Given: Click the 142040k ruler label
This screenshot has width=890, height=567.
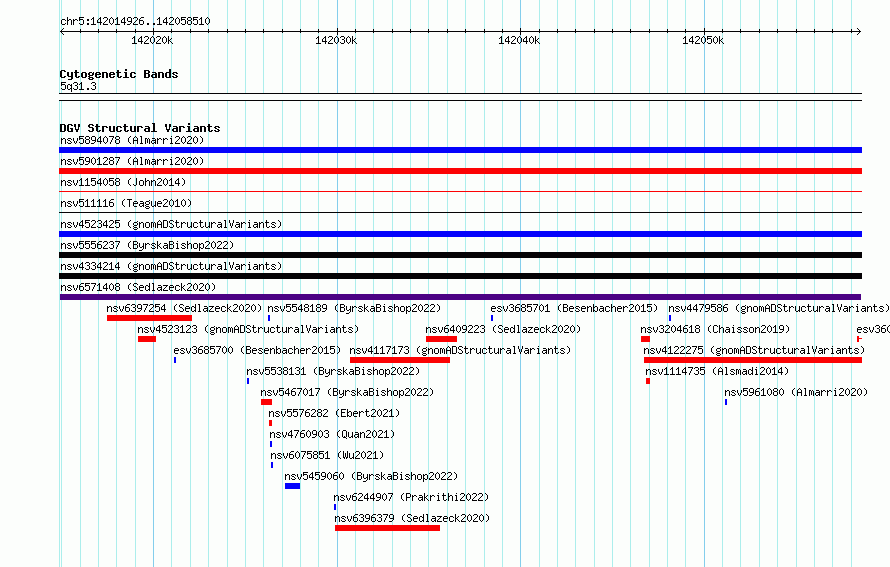Looking at the screenshot, I should [x=519, y=40].
